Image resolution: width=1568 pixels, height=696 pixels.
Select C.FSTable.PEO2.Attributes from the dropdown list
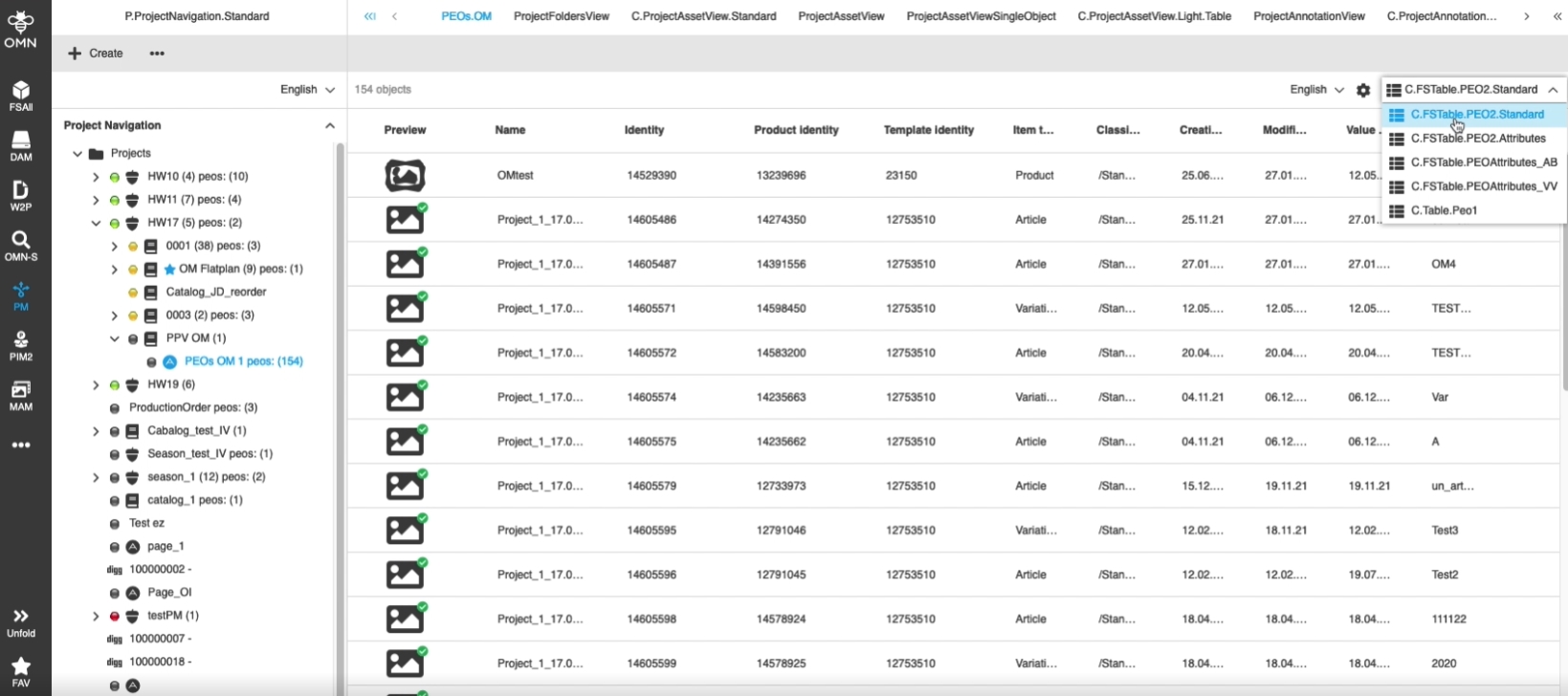point(1477,139)
